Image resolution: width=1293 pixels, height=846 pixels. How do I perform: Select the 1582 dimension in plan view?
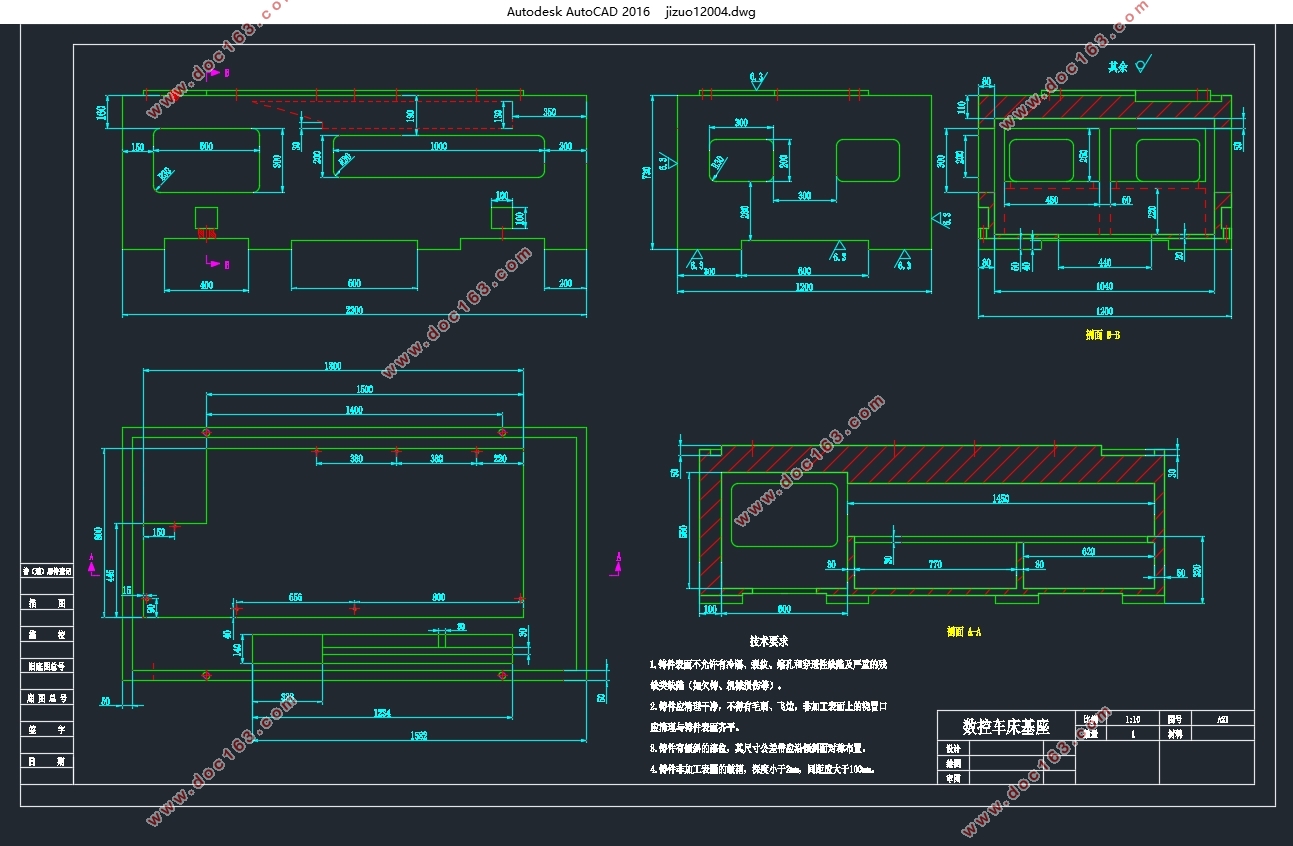(x=419, y=736)
